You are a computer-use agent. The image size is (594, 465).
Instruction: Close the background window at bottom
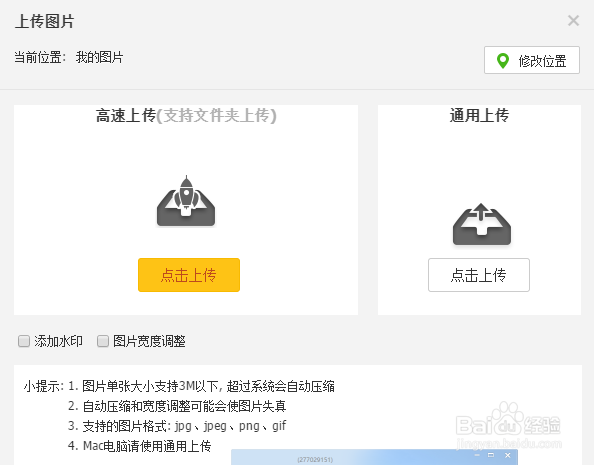(x=508, y=455)
